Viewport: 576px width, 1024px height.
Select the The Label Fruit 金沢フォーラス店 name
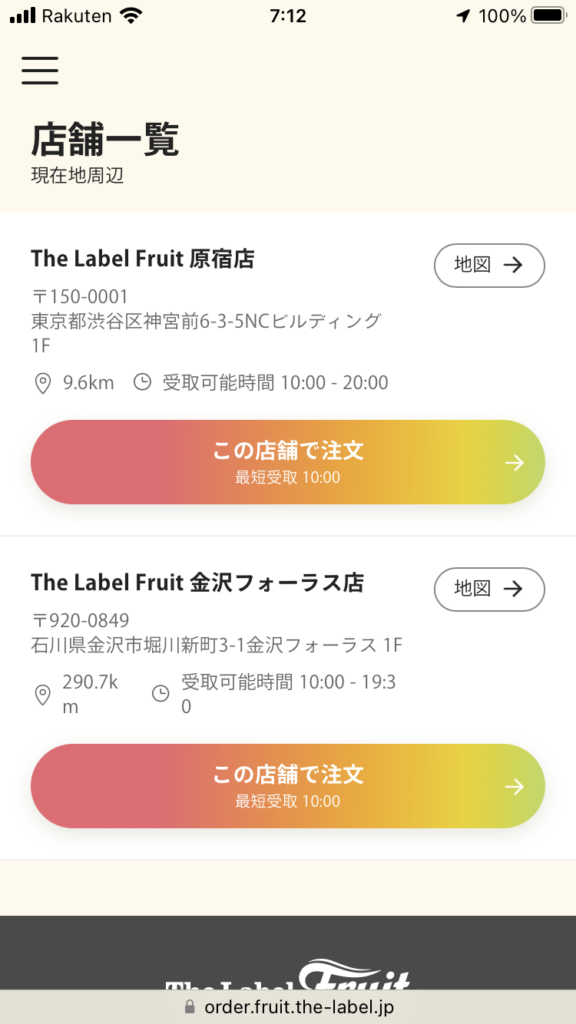click(197, 583)
